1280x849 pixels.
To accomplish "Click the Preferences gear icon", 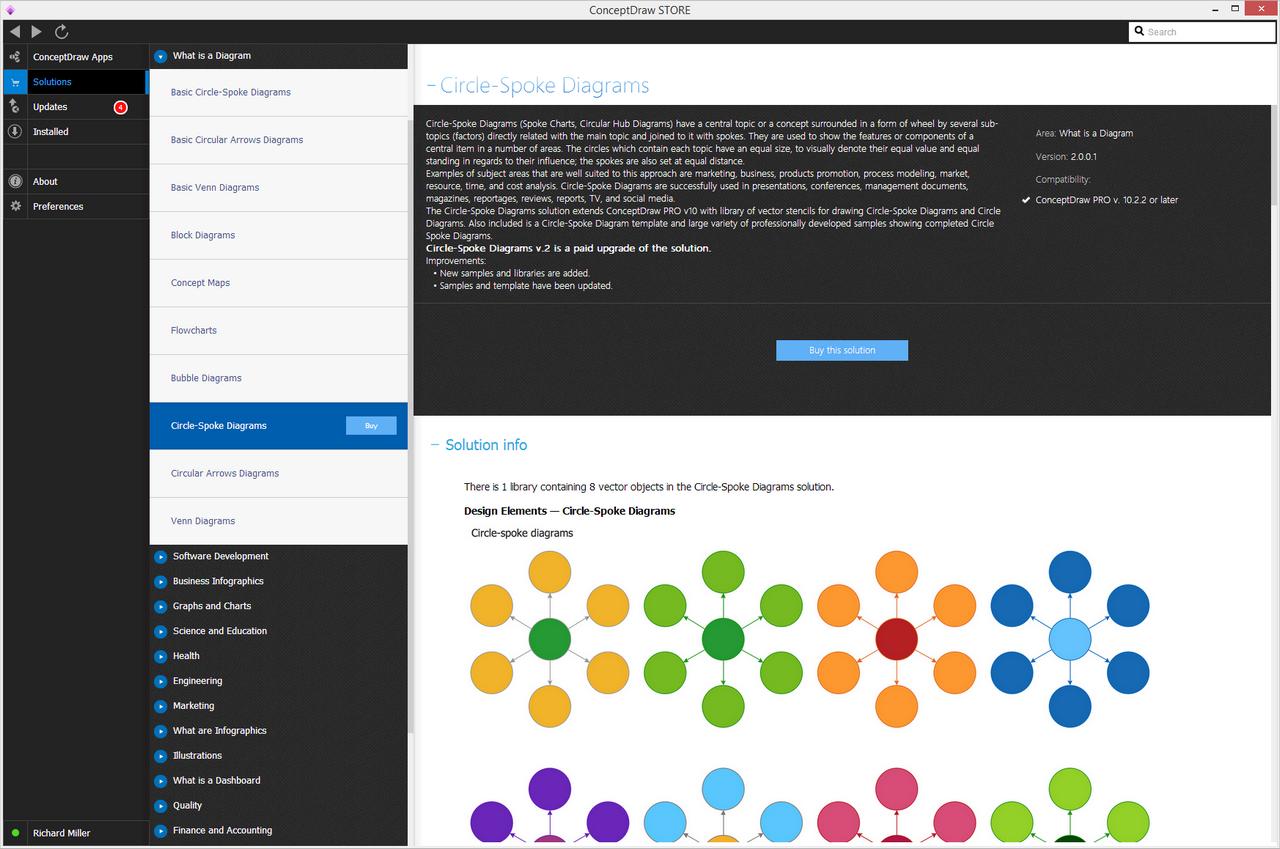I will pyautogui.click(x=15, y=207).
